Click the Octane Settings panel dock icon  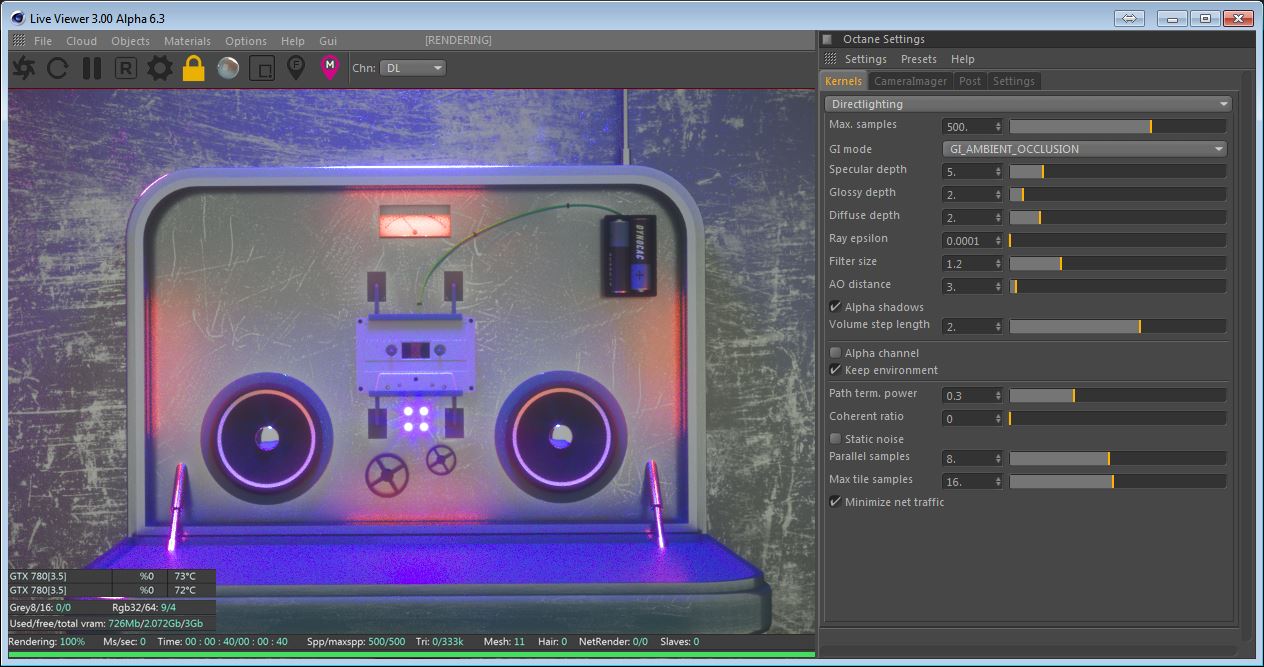point(827,39)
